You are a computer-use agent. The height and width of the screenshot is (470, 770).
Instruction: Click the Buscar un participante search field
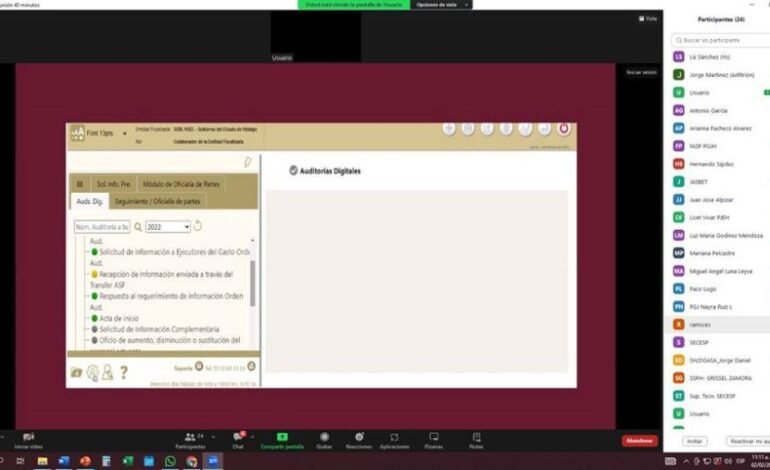click(x=720, y=40)
